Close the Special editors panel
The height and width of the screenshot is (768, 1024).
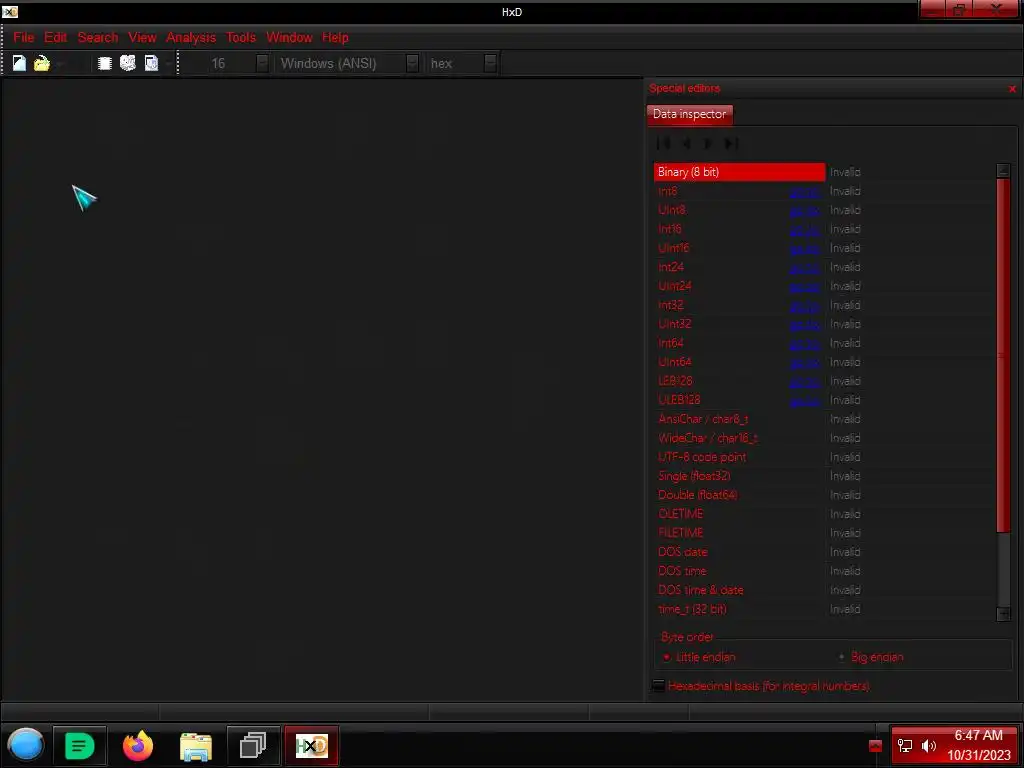tap(1012, 89)
